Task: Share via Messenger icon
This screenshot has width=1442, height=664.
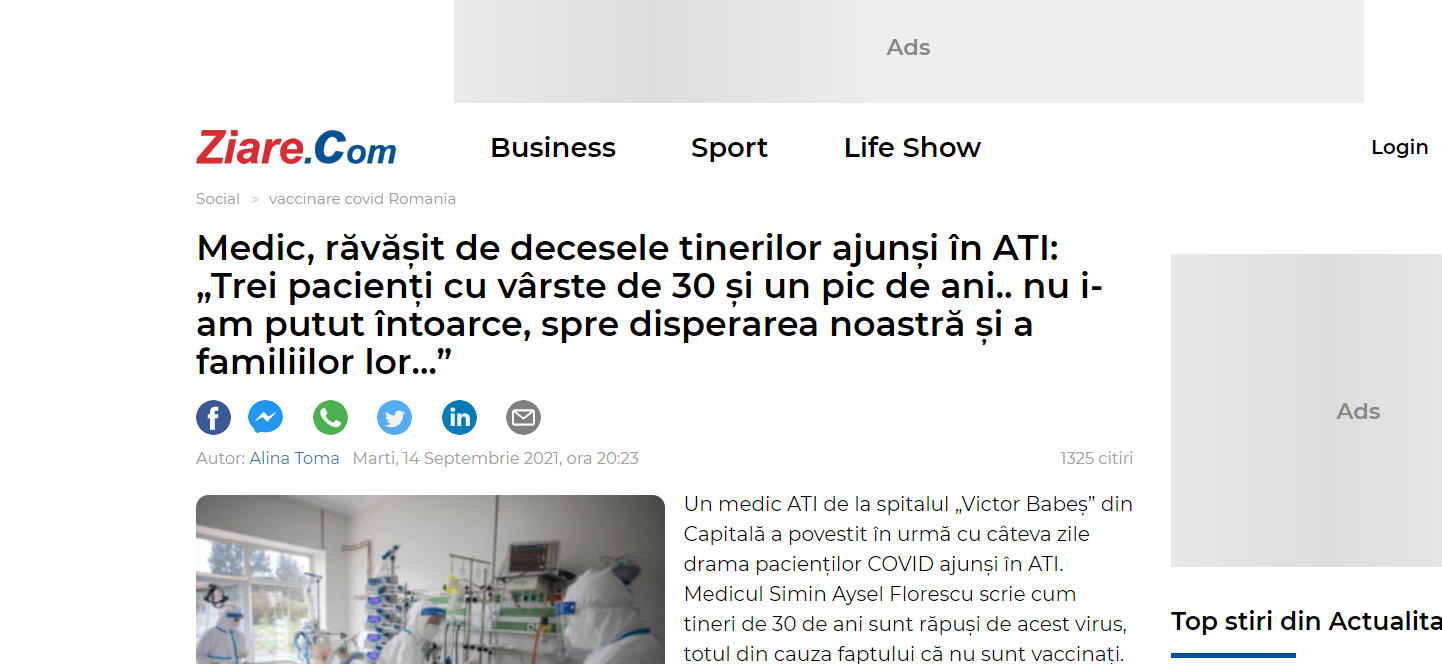Action: 266,417
